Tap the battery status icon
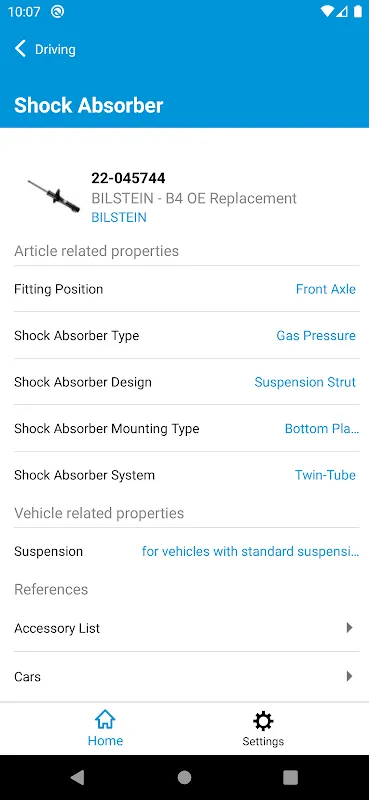 coord(358,12)
